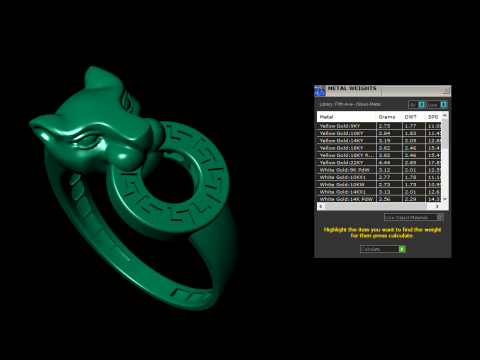
Task: Click the Grams value for White Gold:9K PdW
Action: (x=389, y=170)
